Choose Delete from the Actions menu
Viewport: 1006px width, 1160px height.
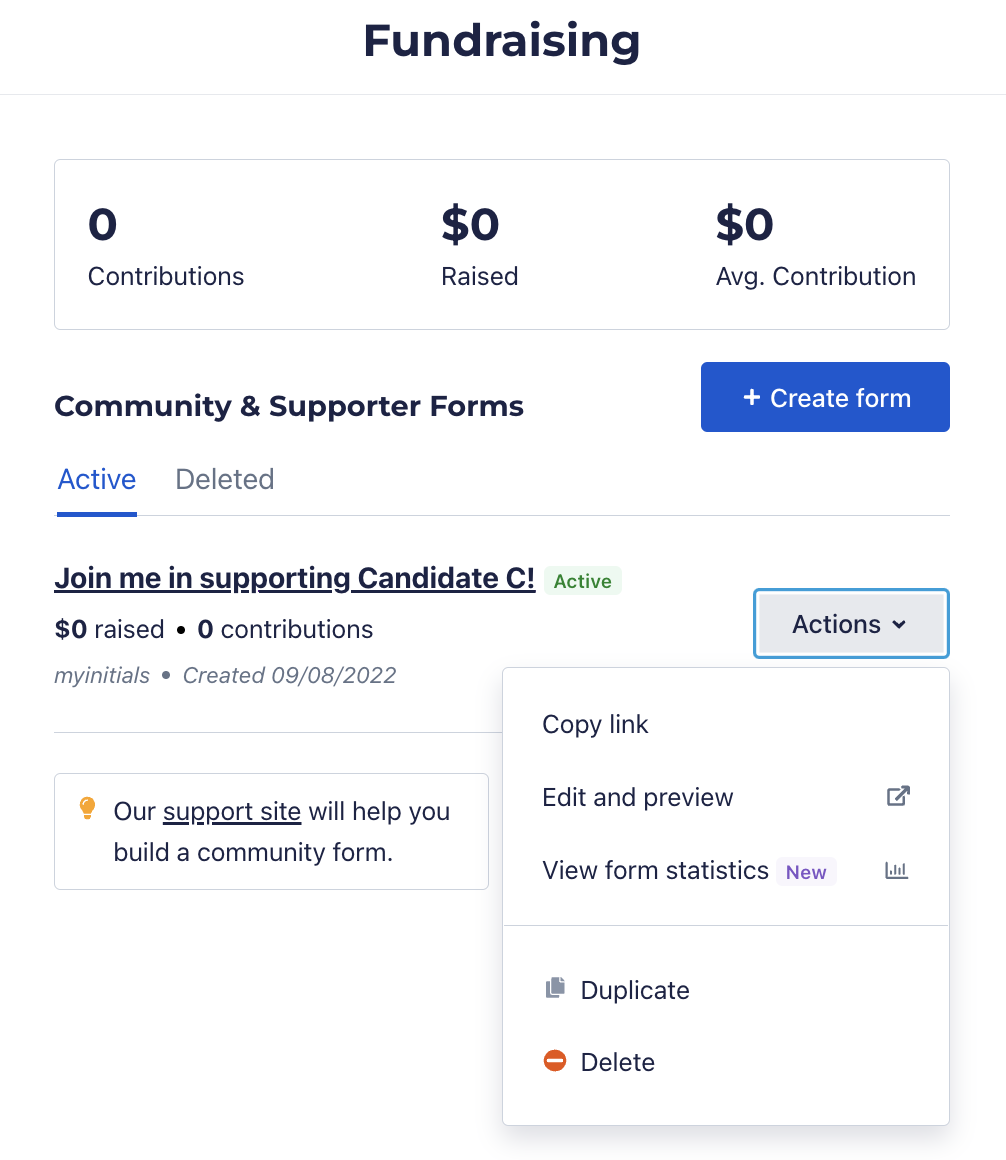[x=726, y=1062]
